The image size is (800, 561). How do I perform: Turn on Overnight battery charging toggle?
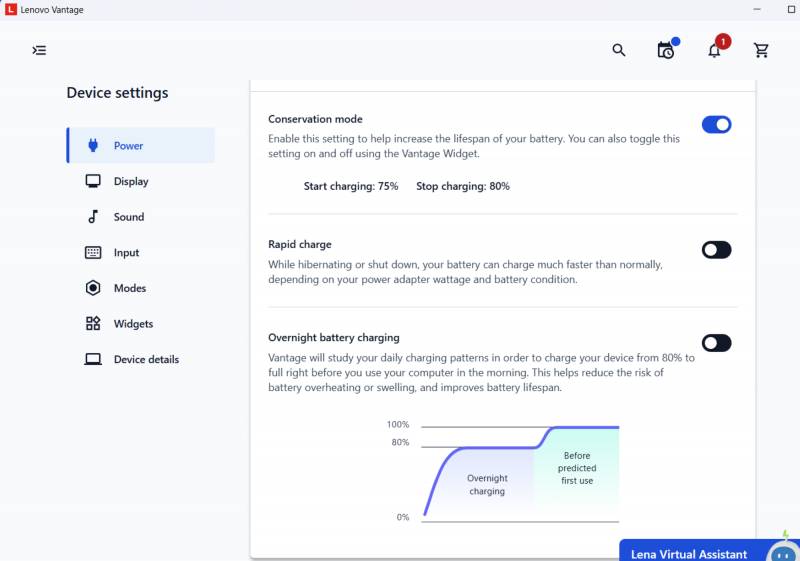716,343
